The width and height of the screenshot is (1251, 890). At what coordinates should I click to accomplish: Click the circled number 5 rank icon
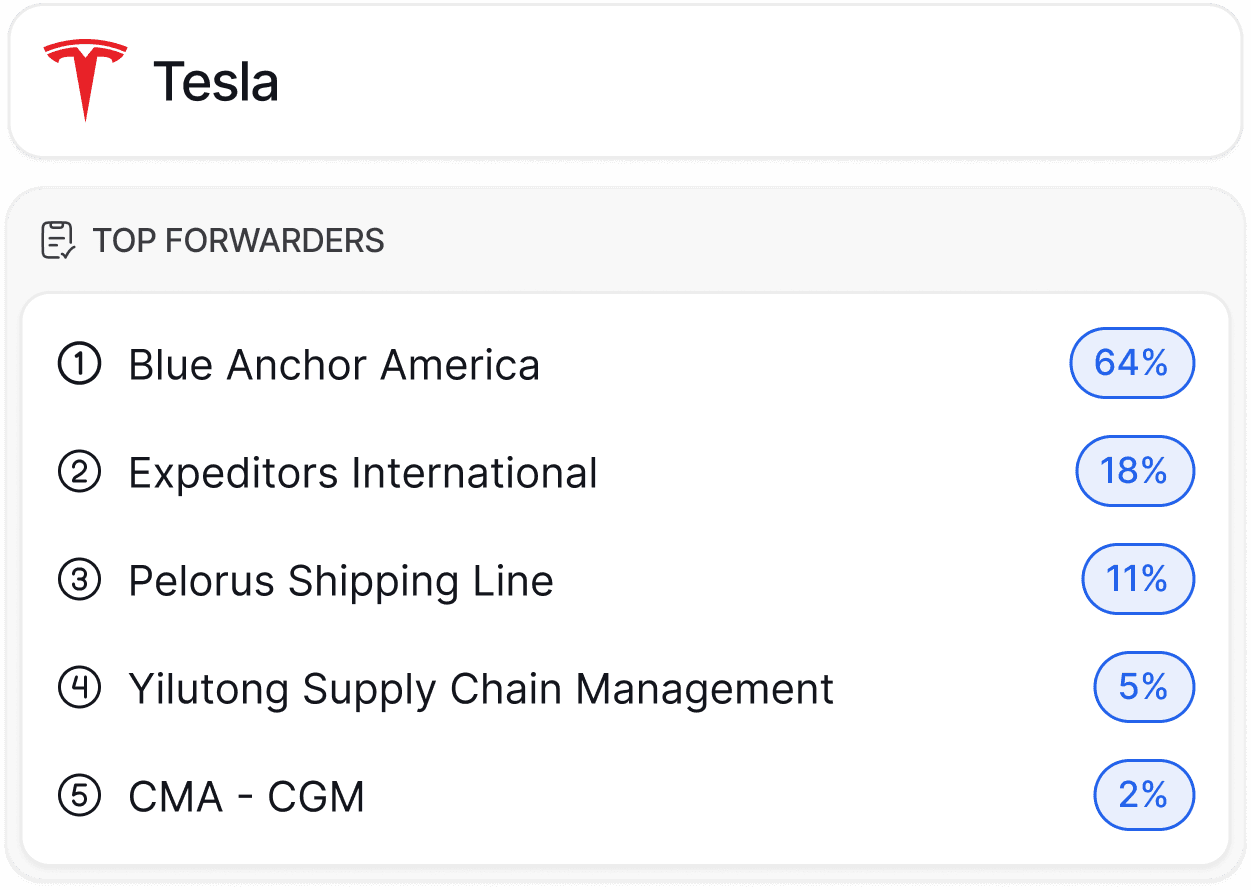click(80, 797)
